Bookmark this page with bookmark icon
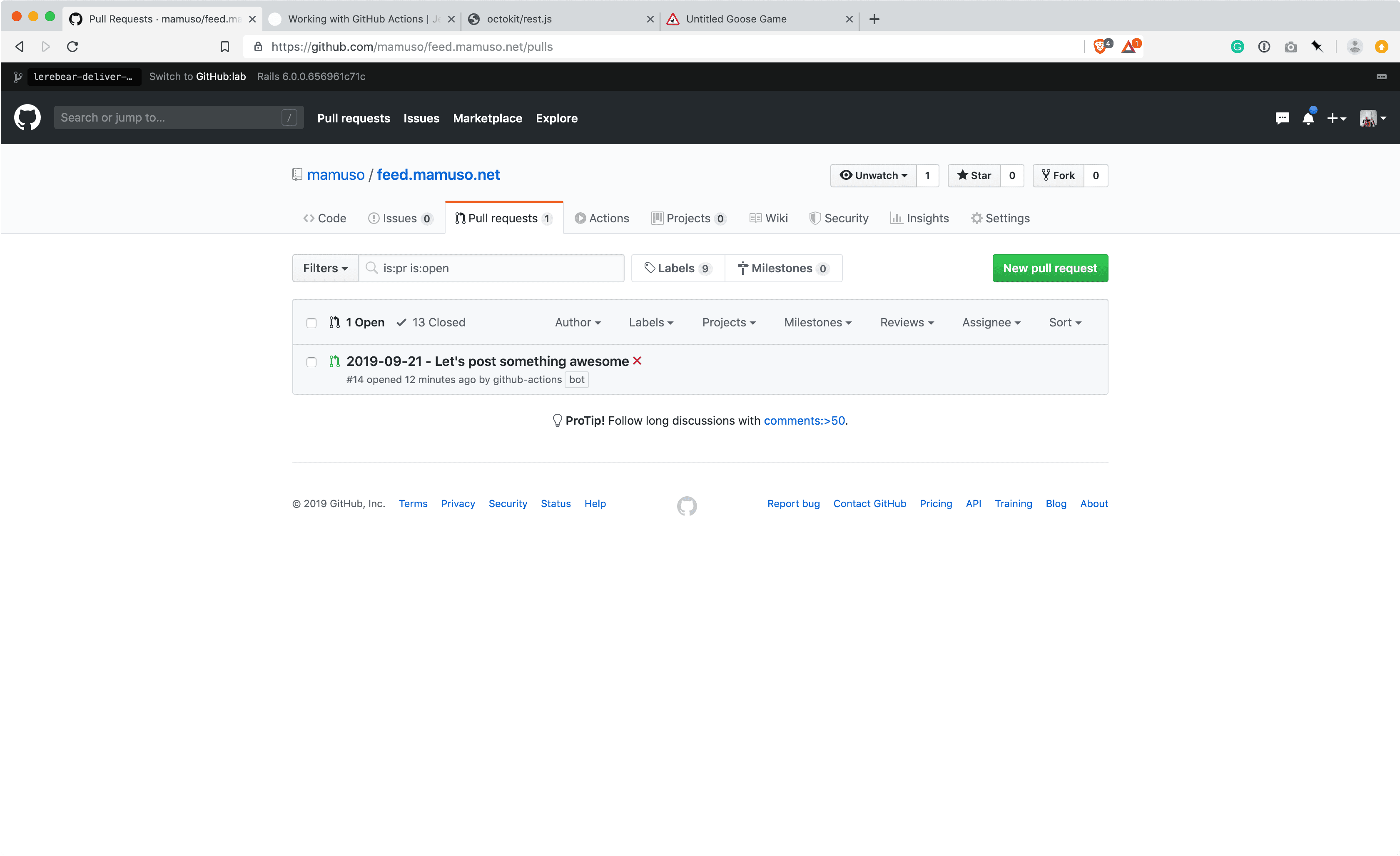 [x=224, y=47]
